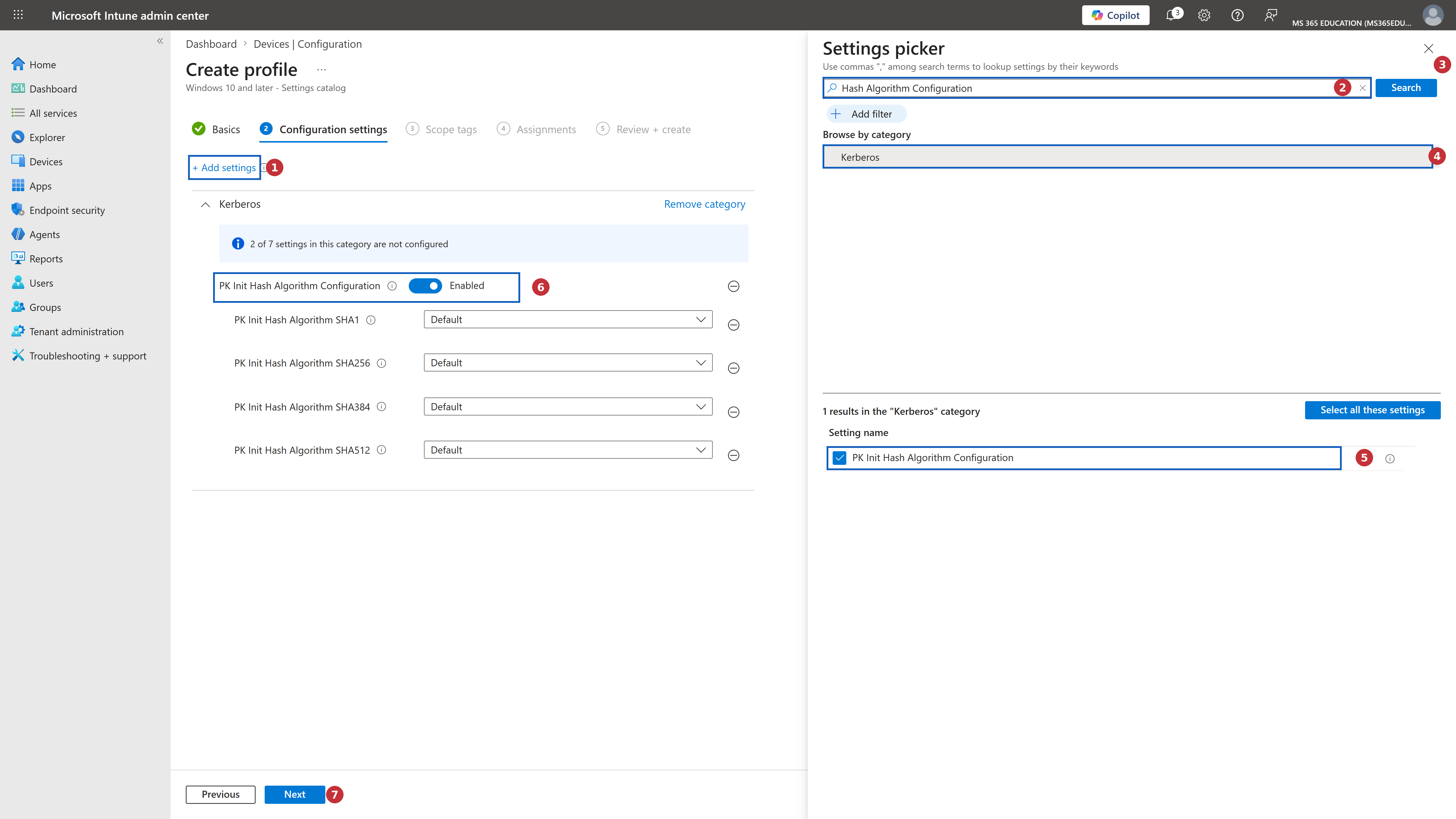Screen dimensions: 1456x819
Task: Go to the Scope tags step
Action: (x=441, y=129)
